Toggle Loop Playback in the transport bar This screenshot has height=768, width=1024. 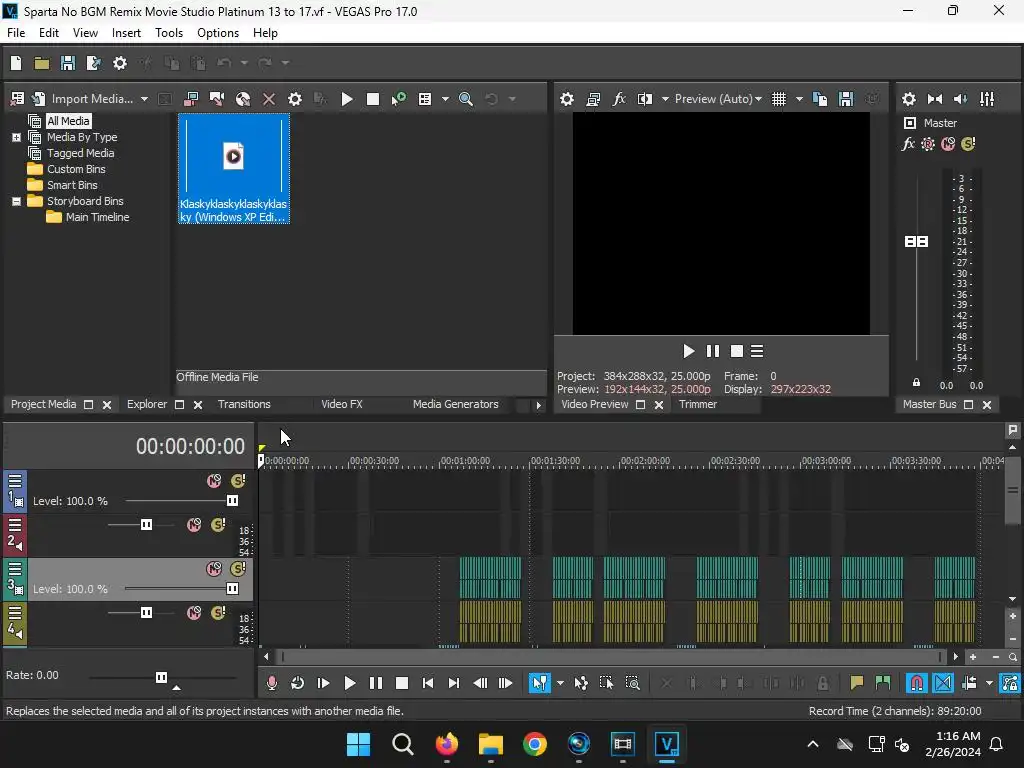[x=297, y=683]
